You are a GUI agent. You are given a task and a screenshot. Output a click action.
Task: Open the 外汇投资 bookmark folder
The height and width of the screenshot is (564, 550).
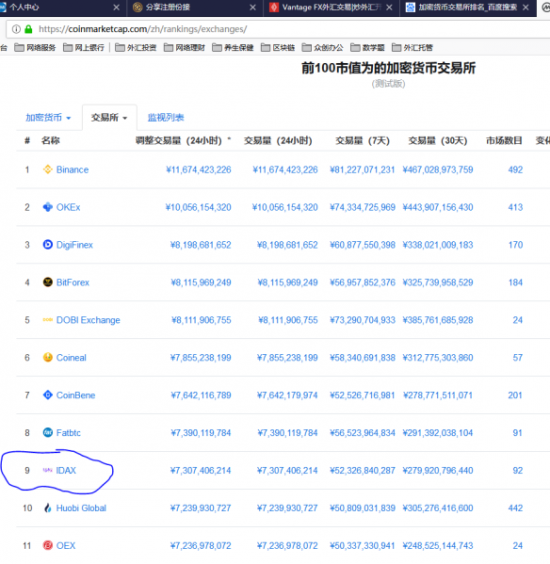pos(136,47)
